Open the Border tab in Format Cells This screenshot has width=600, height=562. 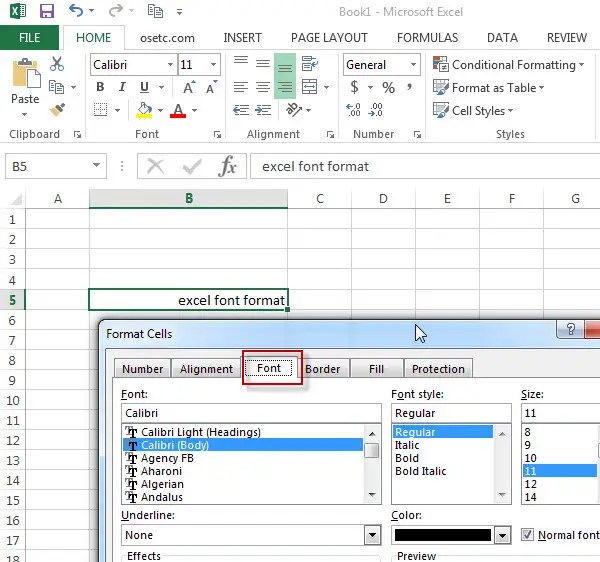(x=323, y=369)
